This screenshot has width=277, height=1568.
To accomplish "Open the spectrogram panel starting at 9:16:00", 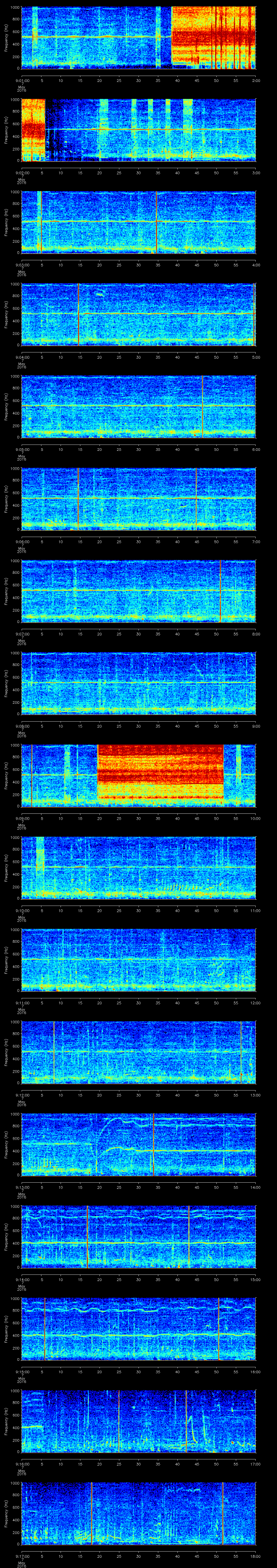I will click(x=138, y=1421).
